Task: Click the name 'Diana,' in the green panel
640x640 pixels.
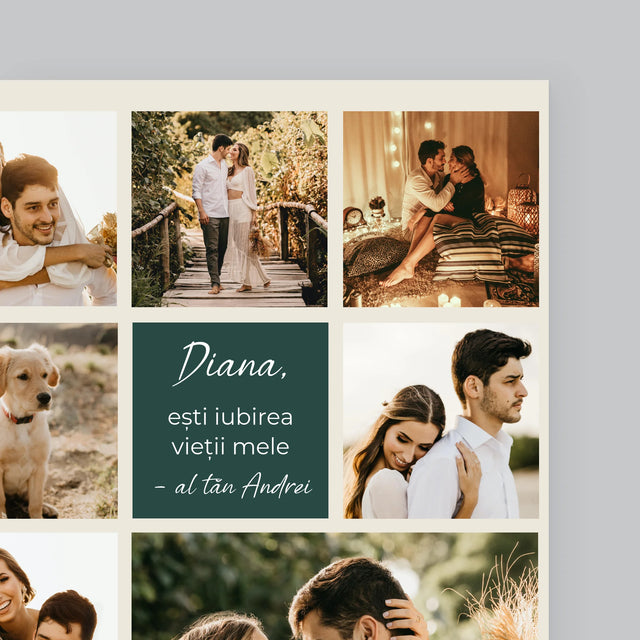Action: coord(229,363)
